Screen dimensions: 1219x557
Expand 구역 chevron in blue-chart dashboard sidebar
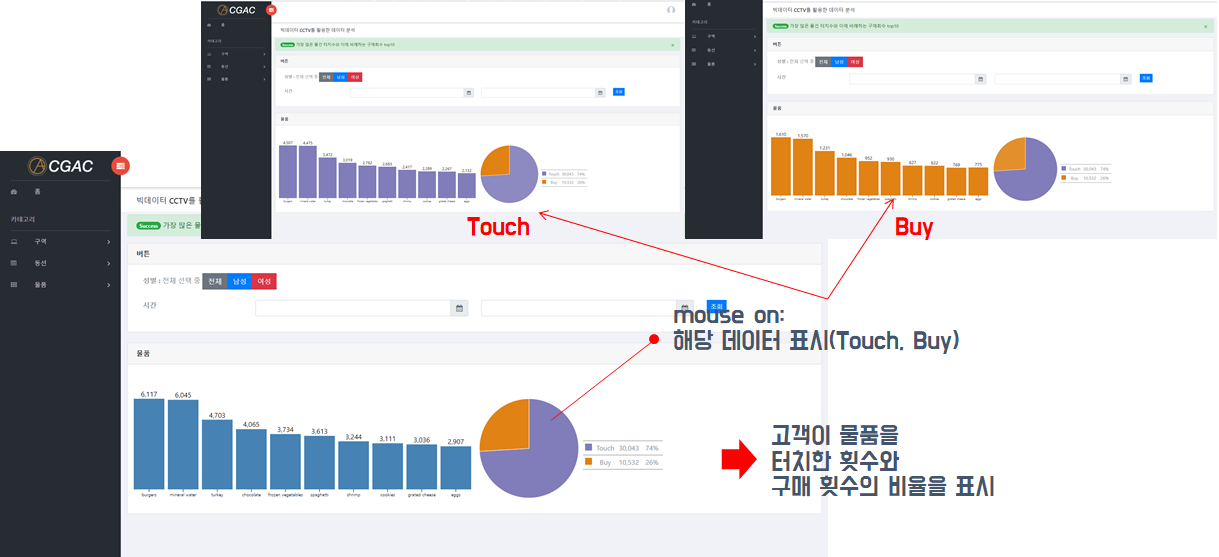click(x=109, y=242)
